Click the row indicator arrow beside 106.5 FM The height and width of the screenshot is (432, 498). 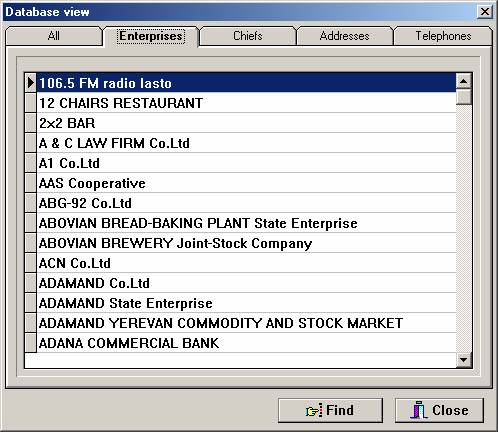31,83
